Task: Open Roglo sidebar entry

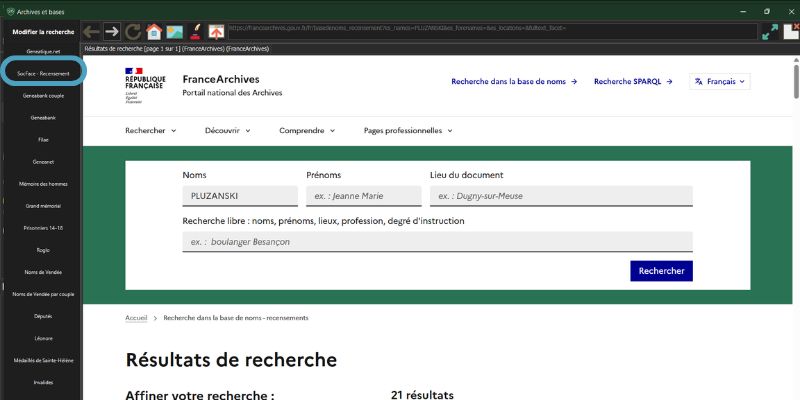Action: pyautogui.click(x=43, y=250)
